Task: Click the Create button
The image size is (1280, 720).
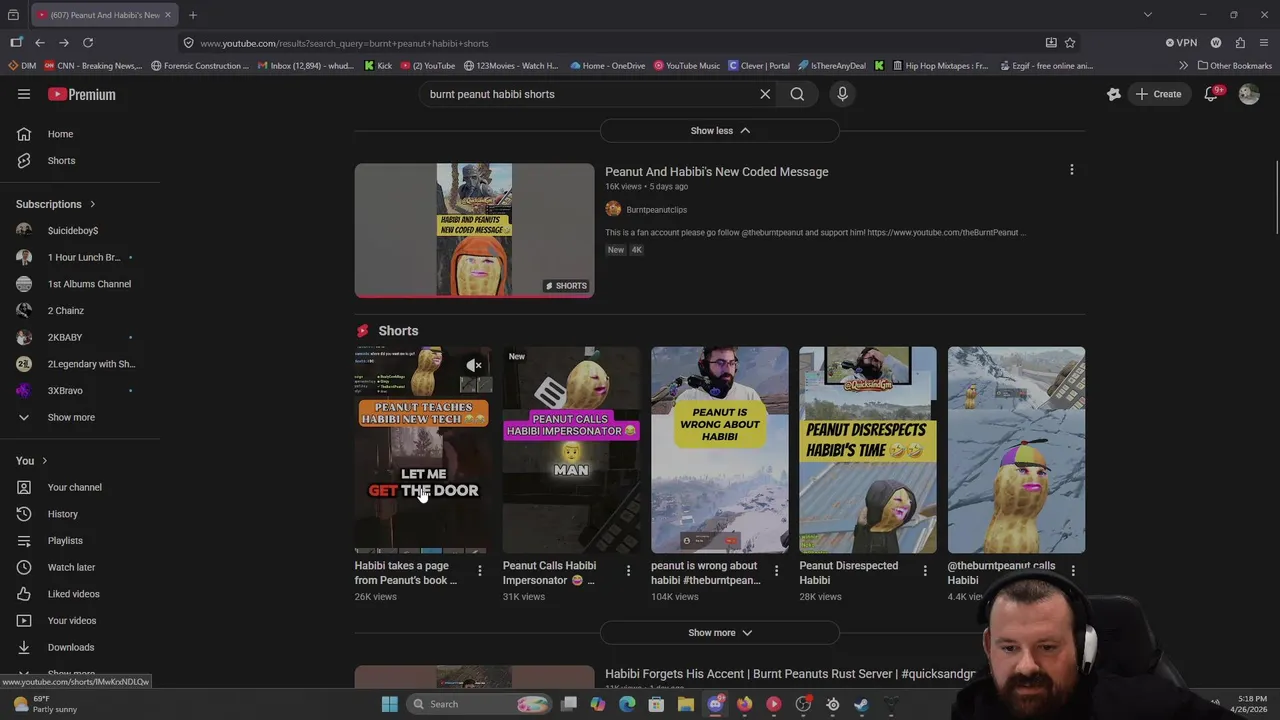Action: coord(1158,94)
